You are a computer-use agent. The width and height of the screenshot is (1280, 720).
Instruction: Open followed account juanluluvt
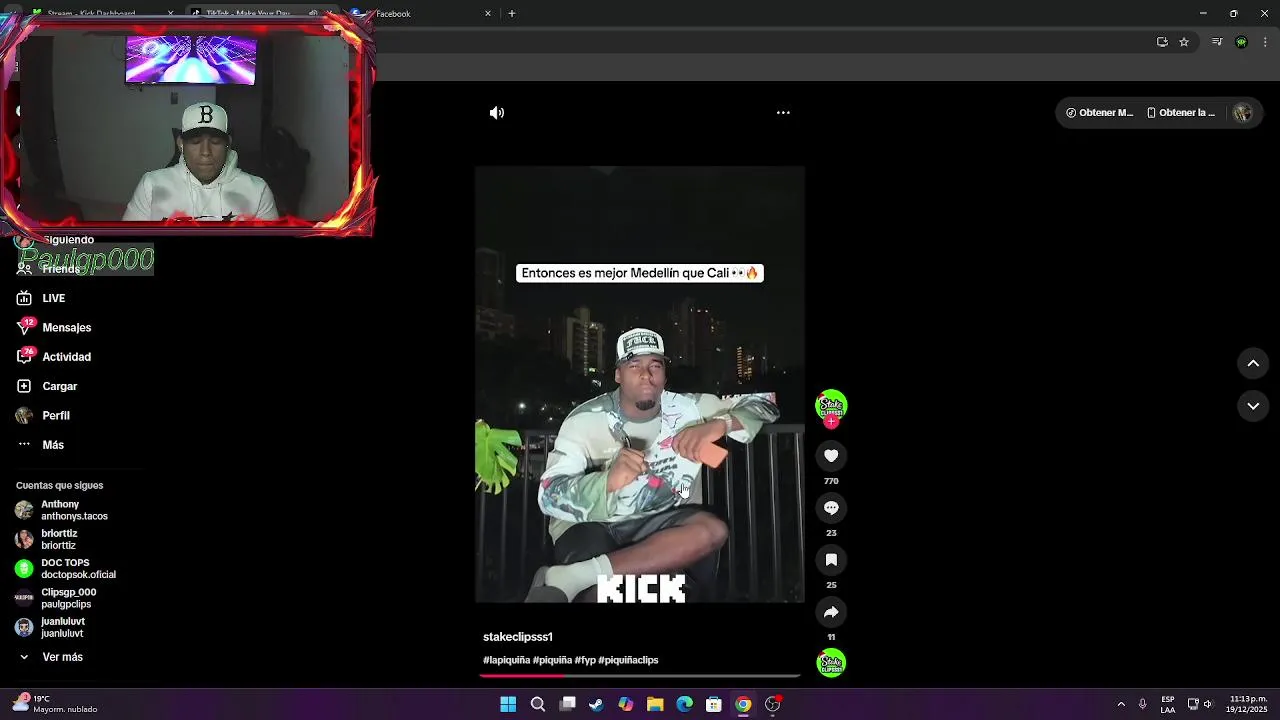coord(62,627)
